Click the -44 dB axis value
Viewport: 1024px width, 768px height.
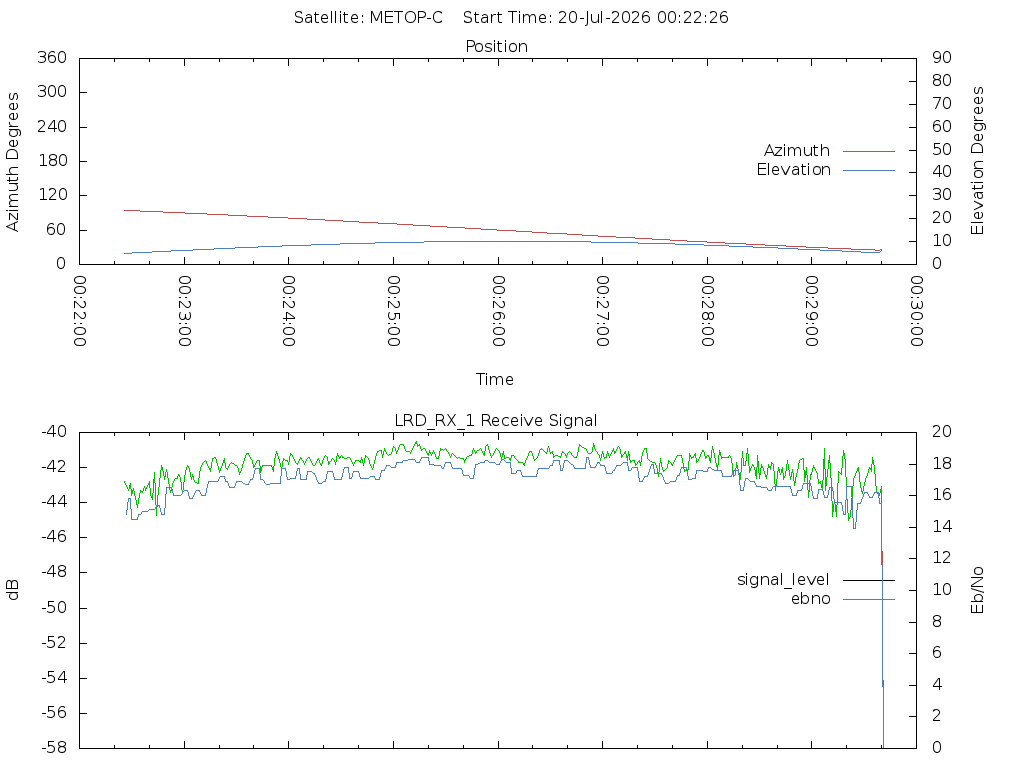54,502
